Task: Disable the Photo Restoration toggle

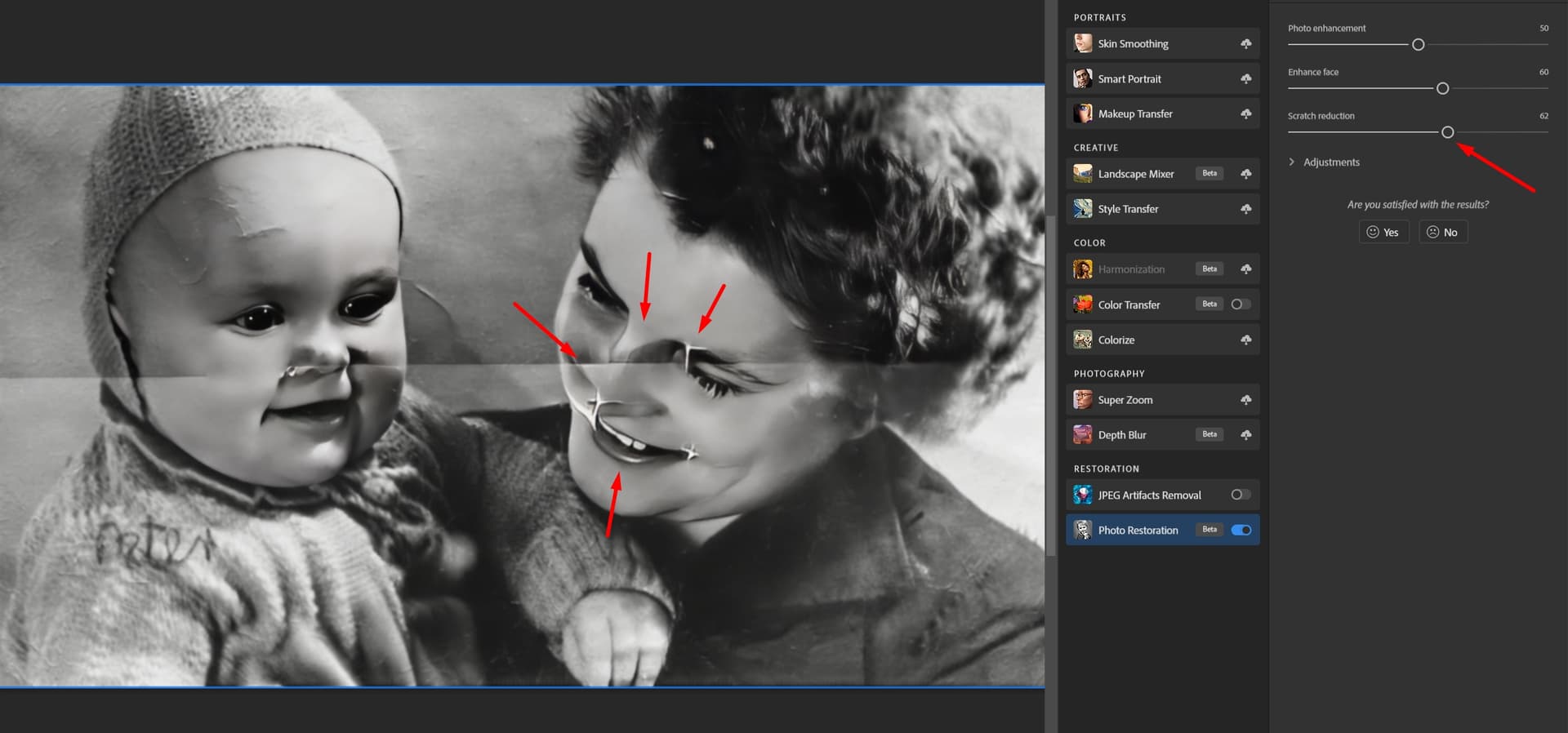Action: 1241,530
